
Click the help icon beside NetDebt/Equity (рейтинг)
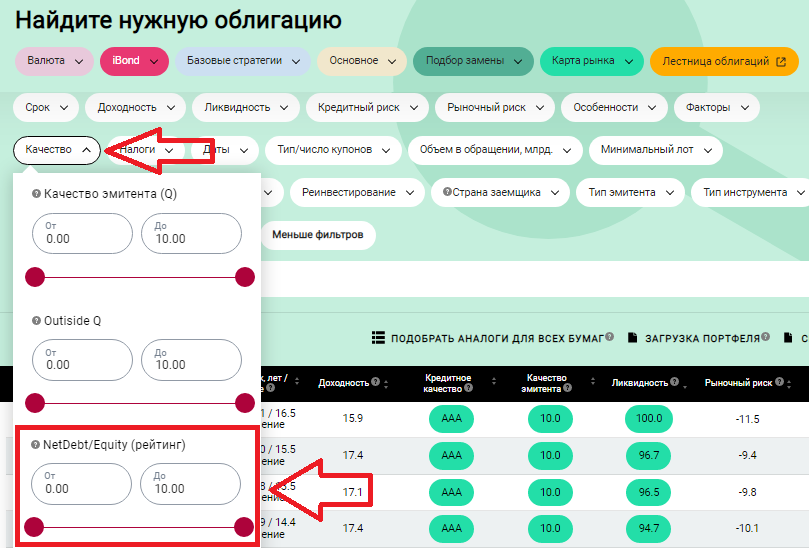(x=36, y=444)
